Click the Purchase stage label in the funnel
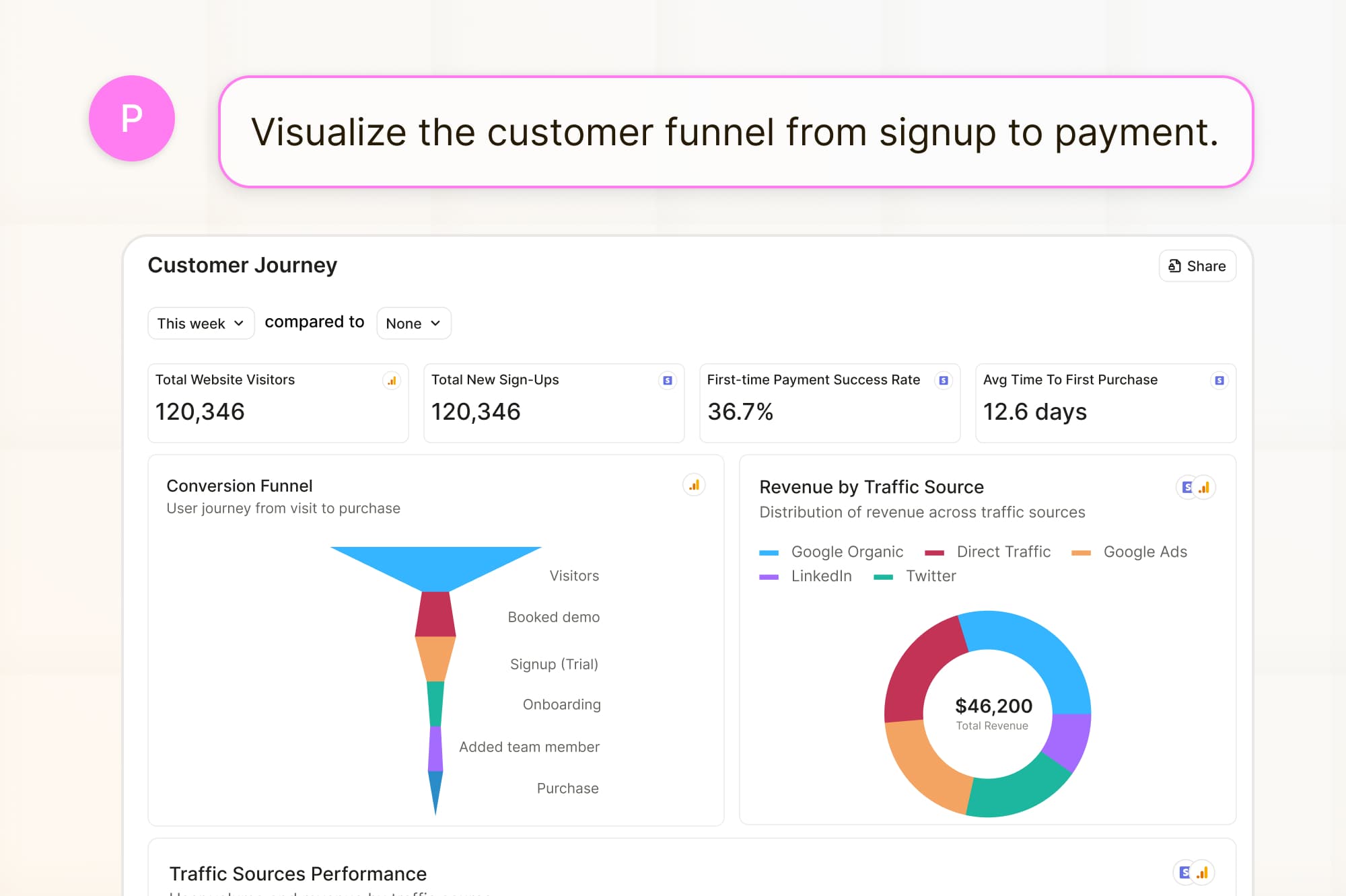The width and height of the screenshot is (1346, 896). [567, 788]
